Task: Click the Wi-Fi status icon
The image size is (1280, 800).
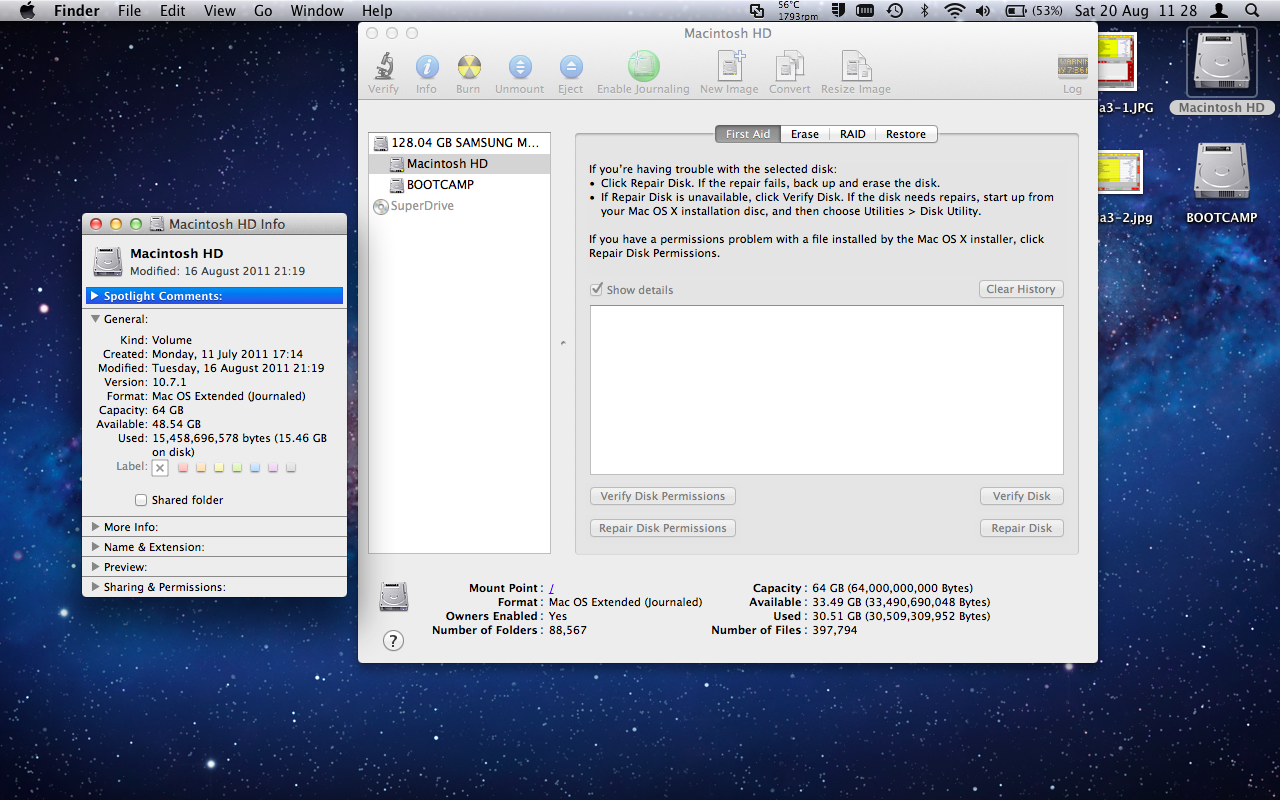Action: point(955,11)
